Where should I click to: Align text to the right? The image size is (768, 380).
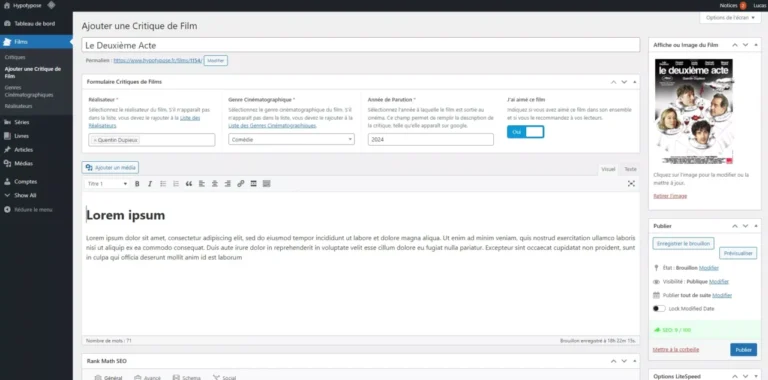coord(227,184)
